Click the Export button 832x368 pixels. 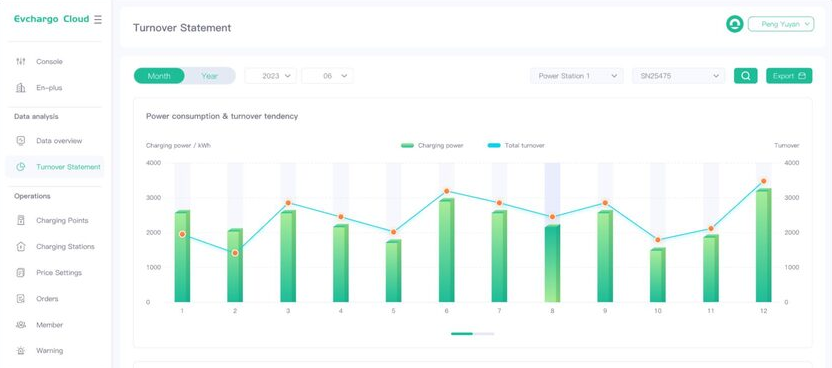[789, 76]
